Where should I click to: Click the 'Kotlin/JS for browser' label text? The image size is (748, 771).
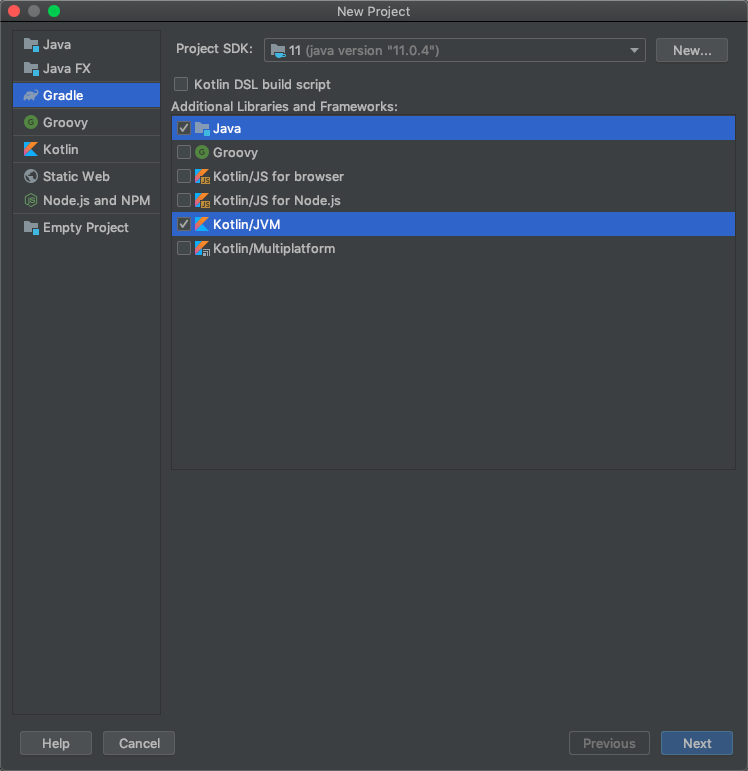[278, 177]
